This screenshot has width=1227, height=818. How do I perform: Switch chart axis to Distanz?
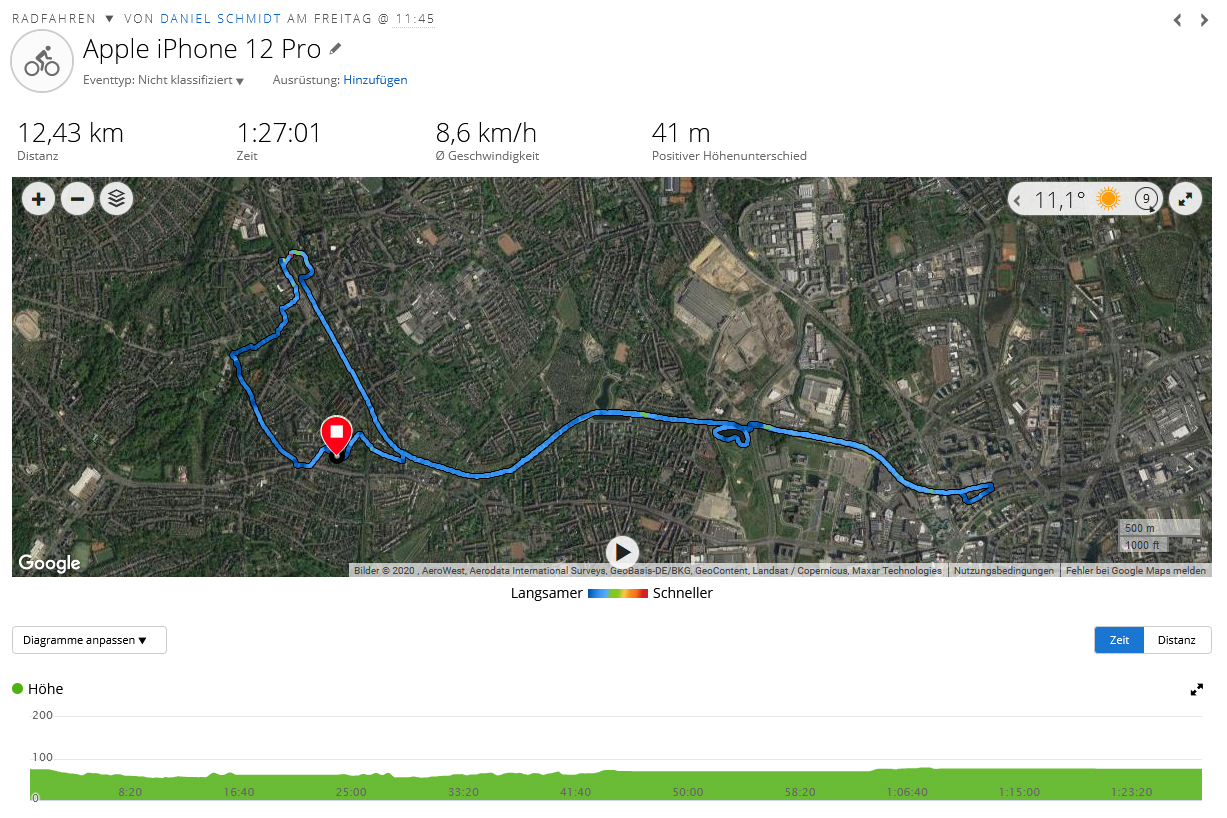point(1177,640)
